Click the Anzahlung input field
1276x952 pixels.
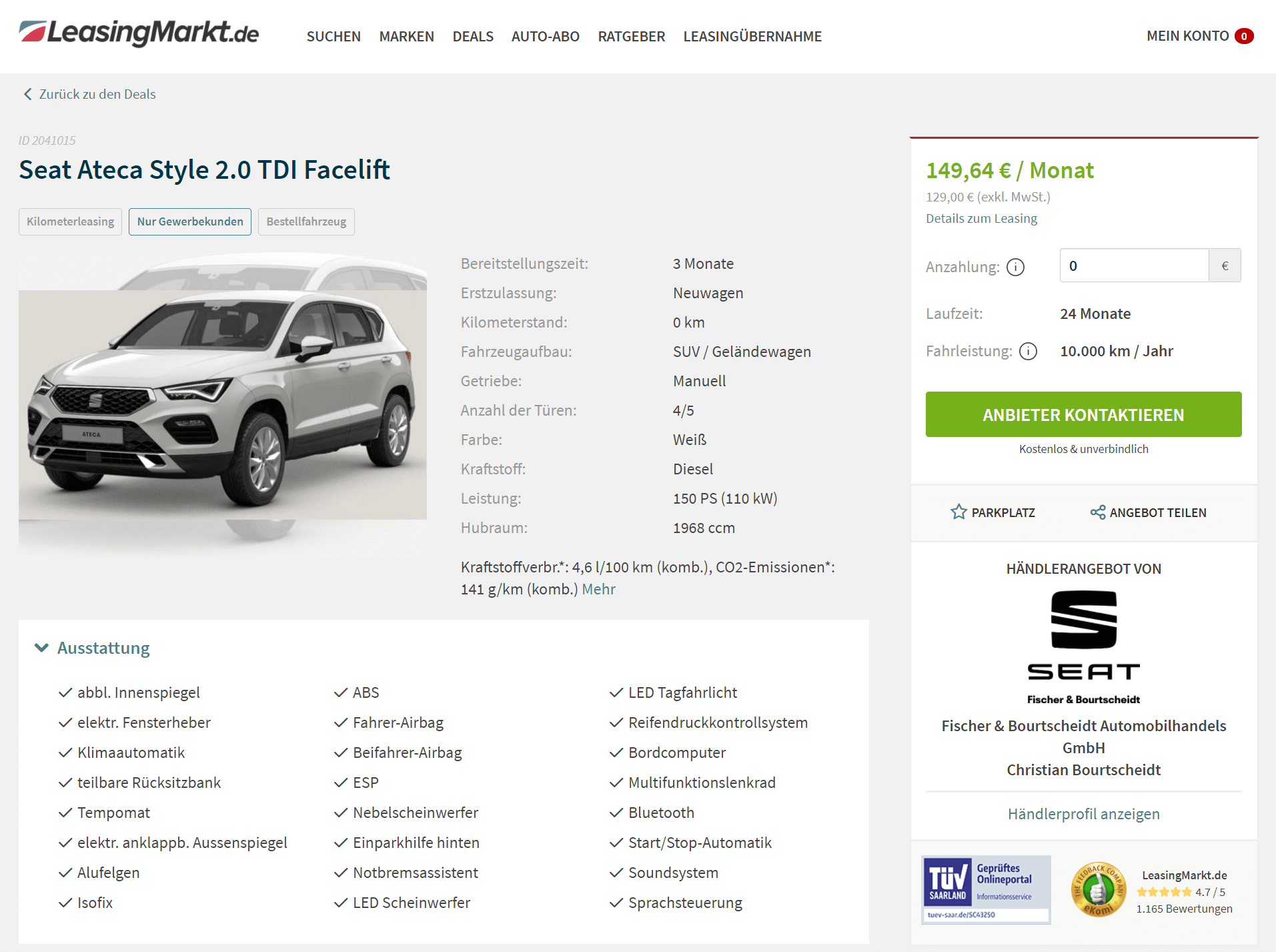1134,266
